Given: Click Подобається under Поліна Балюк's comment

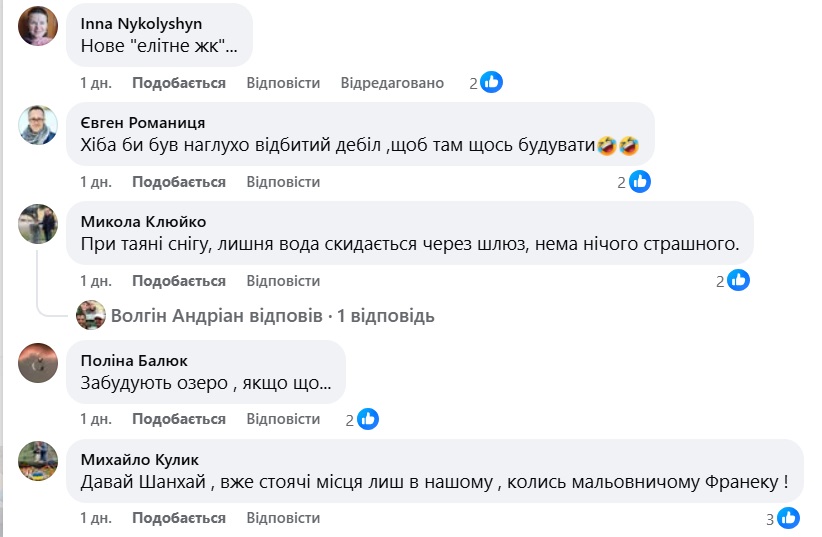Looking at the screenshot, I should point(179,419).
